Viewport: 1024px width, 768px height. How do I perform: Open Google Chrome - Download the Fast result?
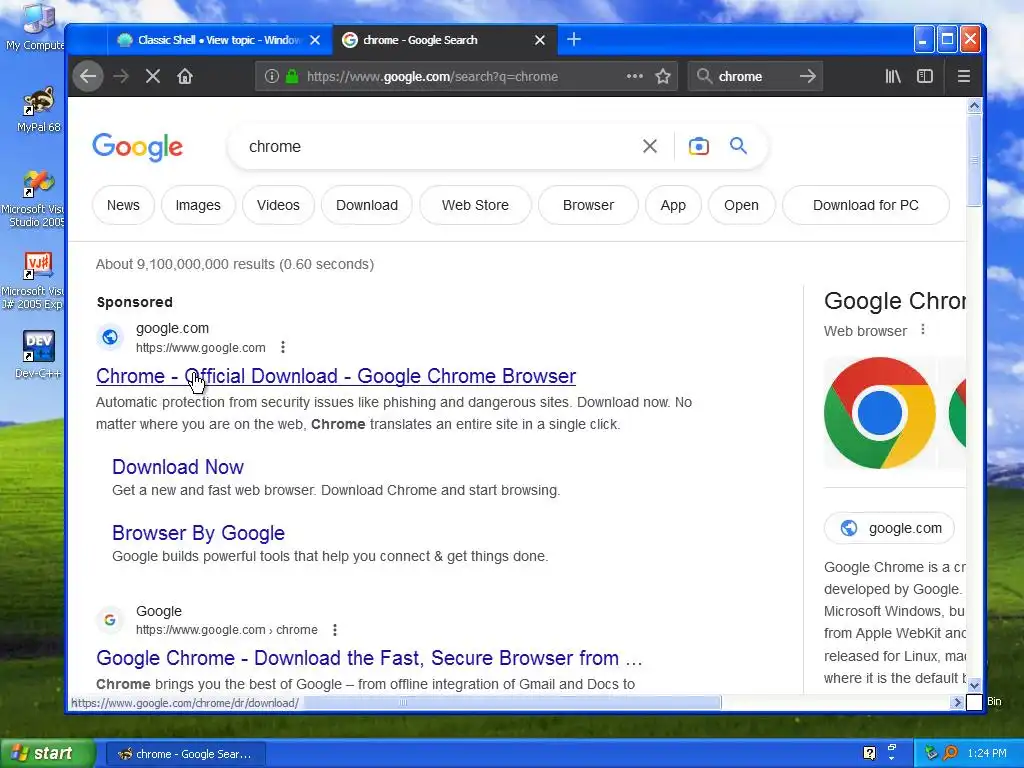click(x=369, y=658)
